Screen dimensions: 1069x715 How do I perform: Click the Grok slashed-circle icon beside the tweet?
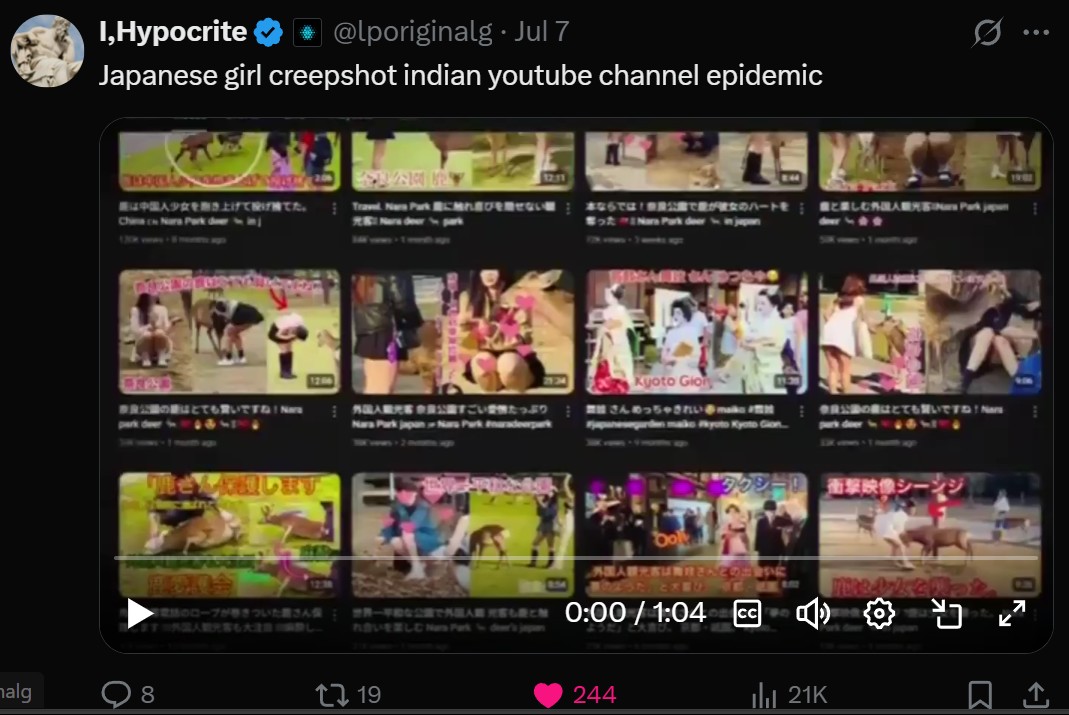987,32
